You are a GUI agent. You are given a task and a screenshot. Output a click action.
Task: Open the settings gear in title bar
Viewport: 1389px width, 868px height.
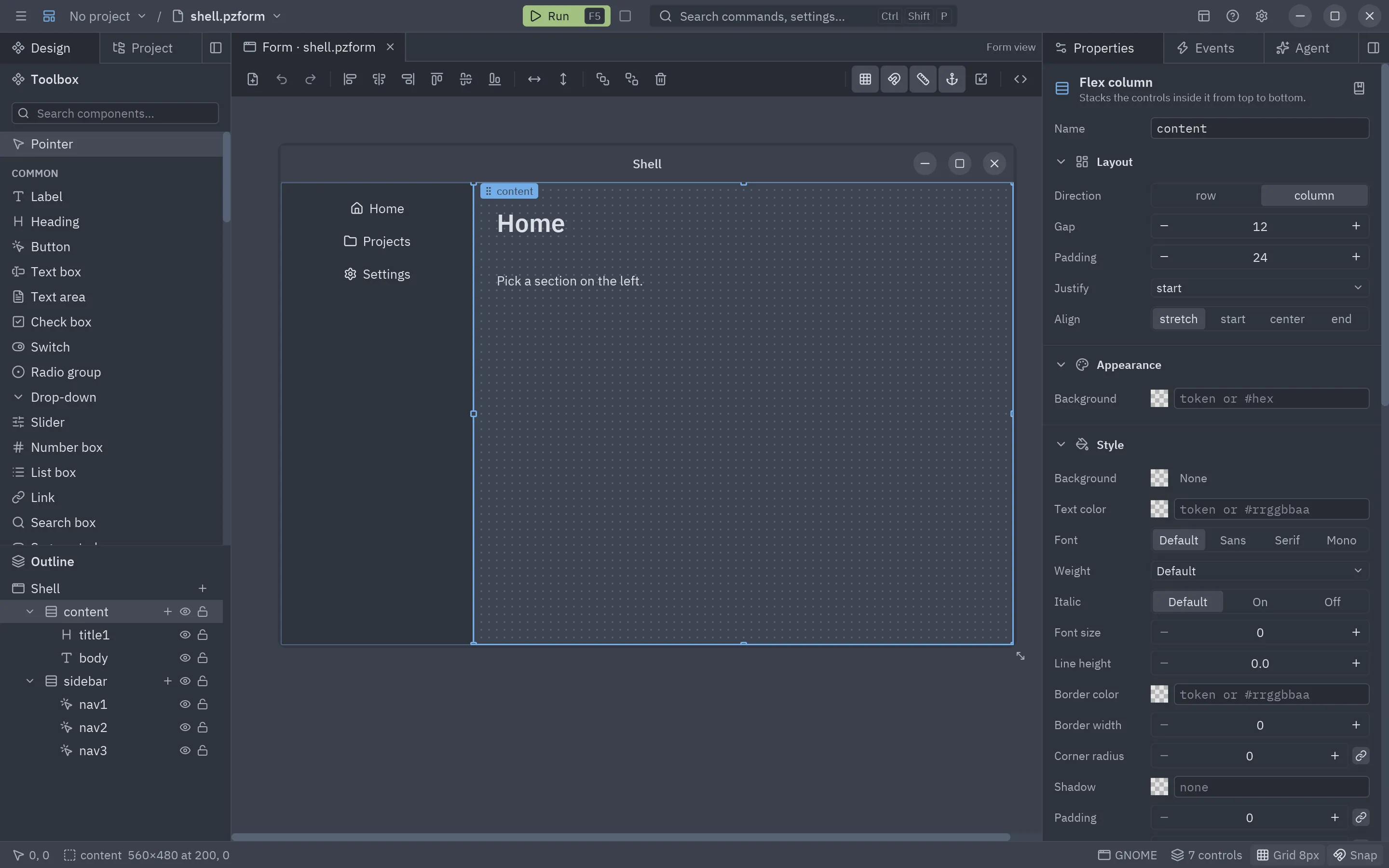[1261, 16]
